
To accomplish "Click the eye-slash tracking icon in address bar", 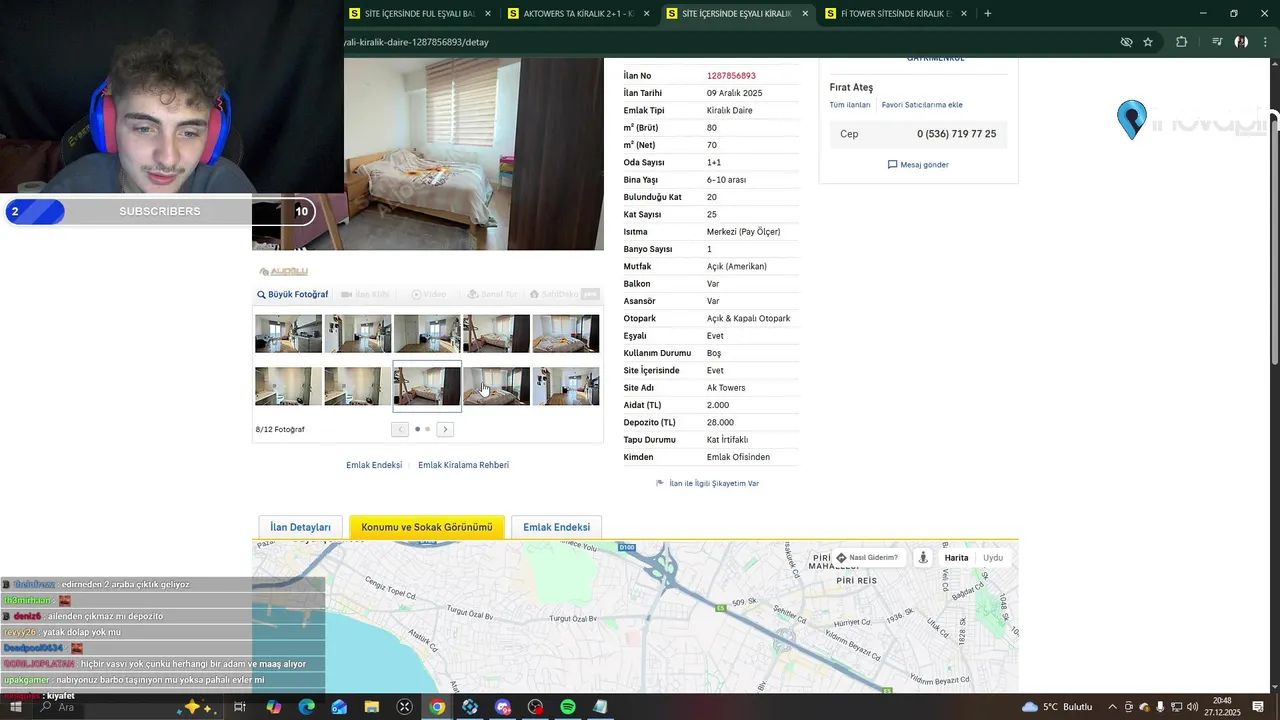I will coord(1126,42).
